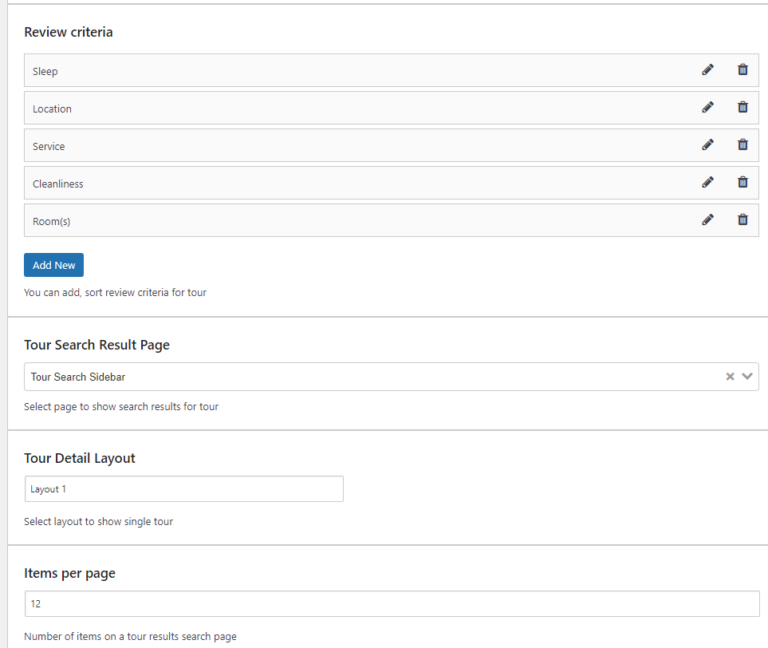This screenshot has height=648, width=768.
Task: Edit the Service review criterion
Action: [707, 145]
